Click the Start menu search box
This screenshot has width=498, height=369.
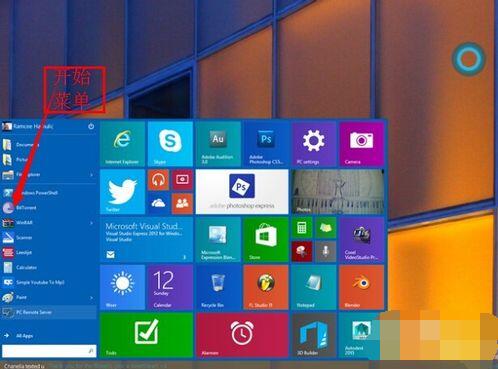point(49,351)
